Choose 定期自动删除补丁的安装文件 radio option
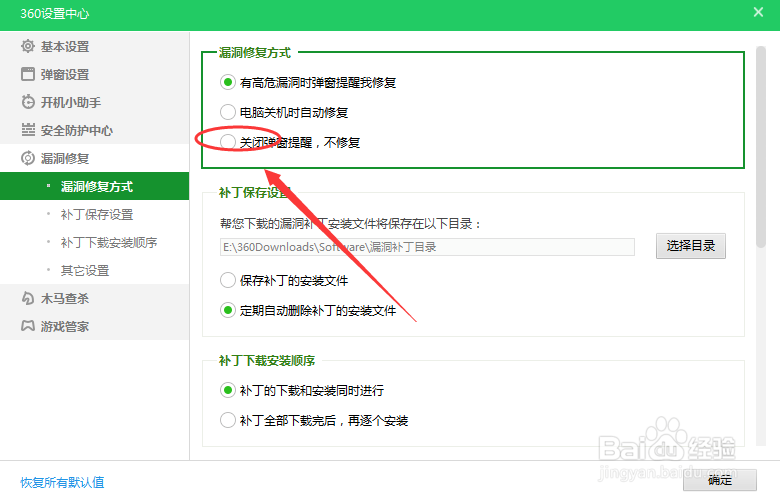 228,310
